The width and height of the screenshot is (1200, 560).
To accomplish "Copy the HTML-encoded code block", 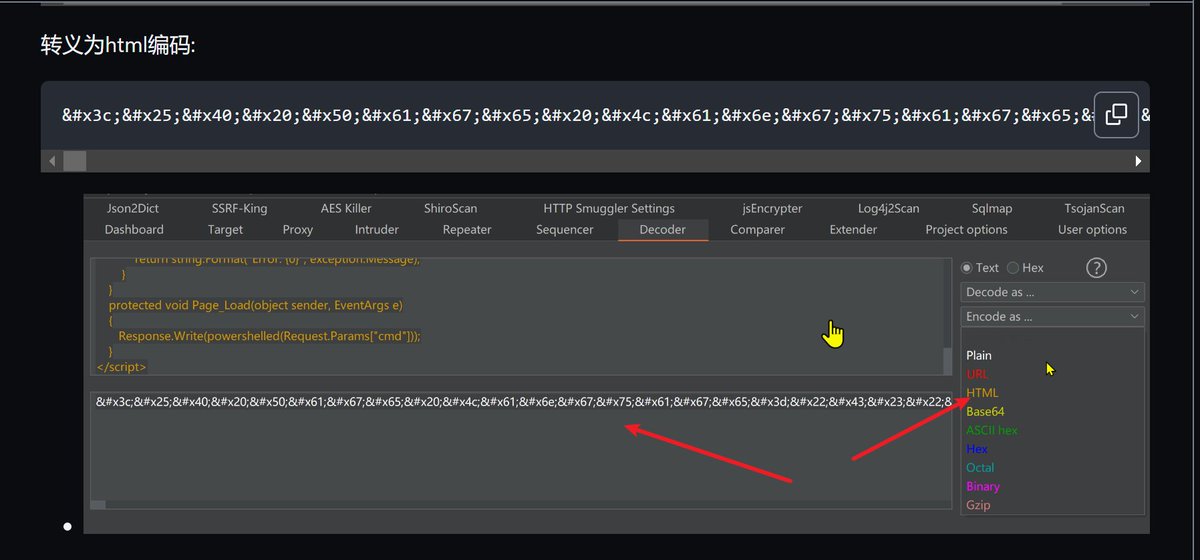I will (x=1116, y=114).
